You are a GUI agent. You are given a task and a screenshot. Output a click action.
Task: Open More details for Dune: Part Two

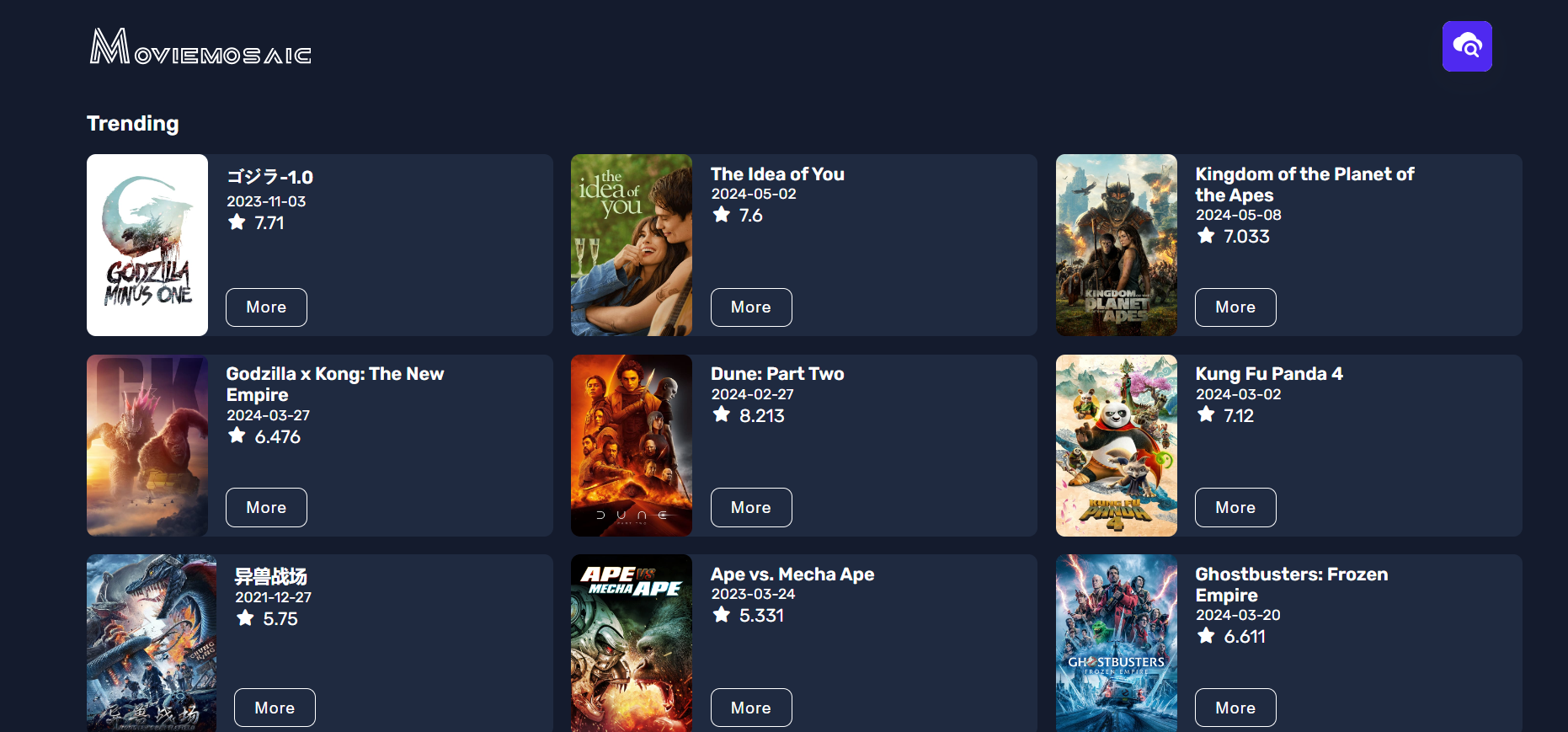[x=750, y=507]
